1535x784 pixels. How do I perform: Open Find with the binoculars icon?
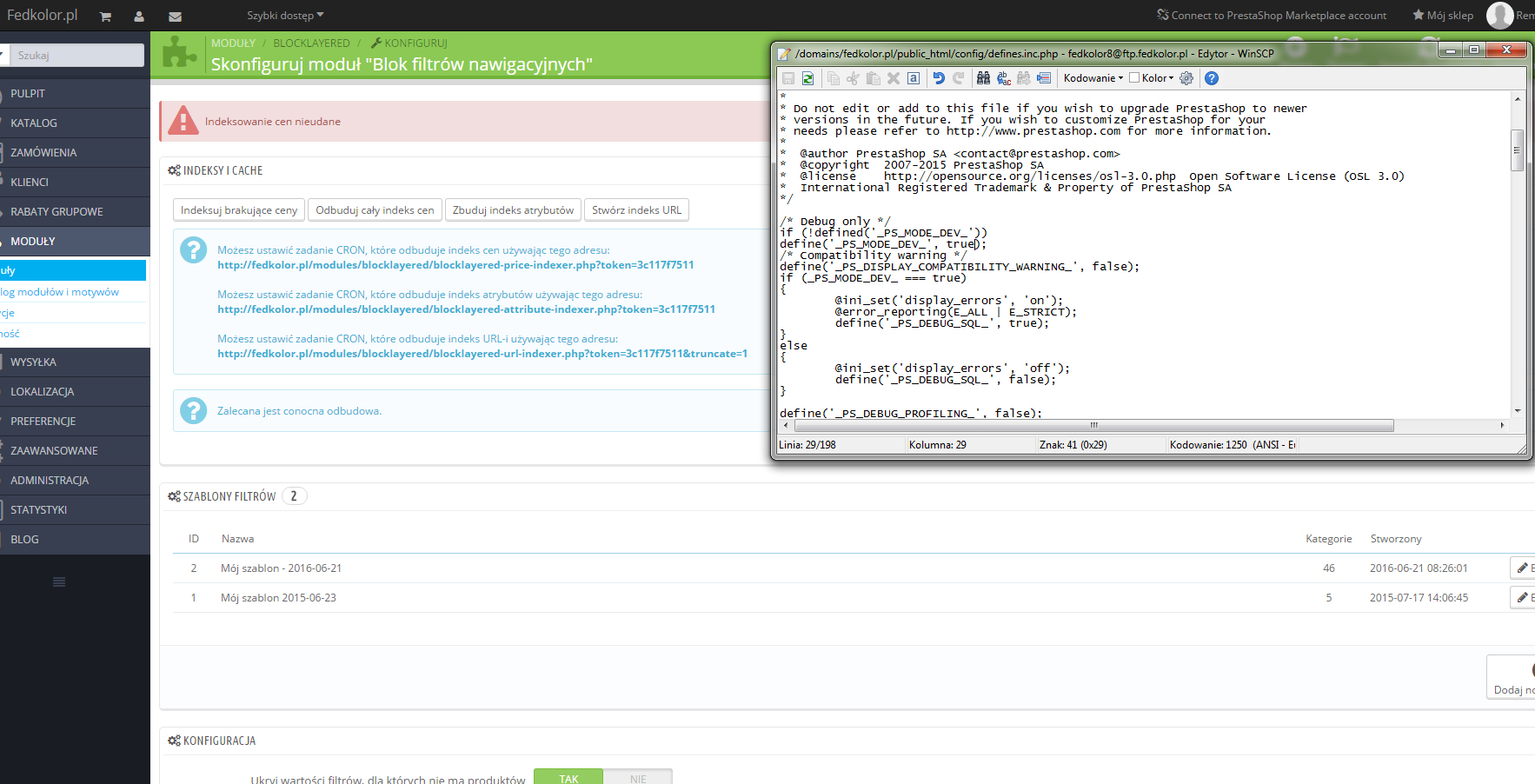coord(983,78)
